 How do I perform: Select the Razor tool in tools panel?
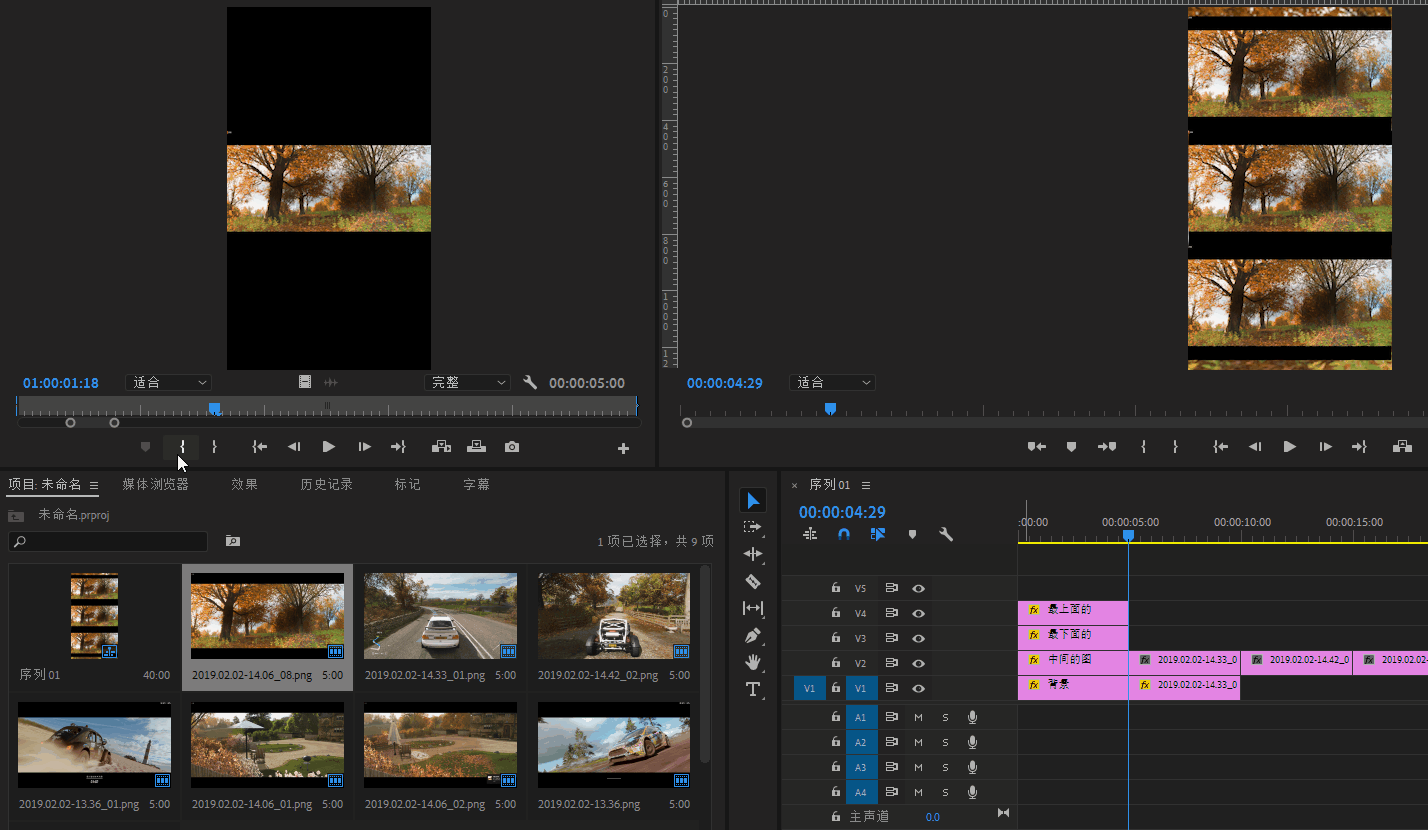point(753,581)
